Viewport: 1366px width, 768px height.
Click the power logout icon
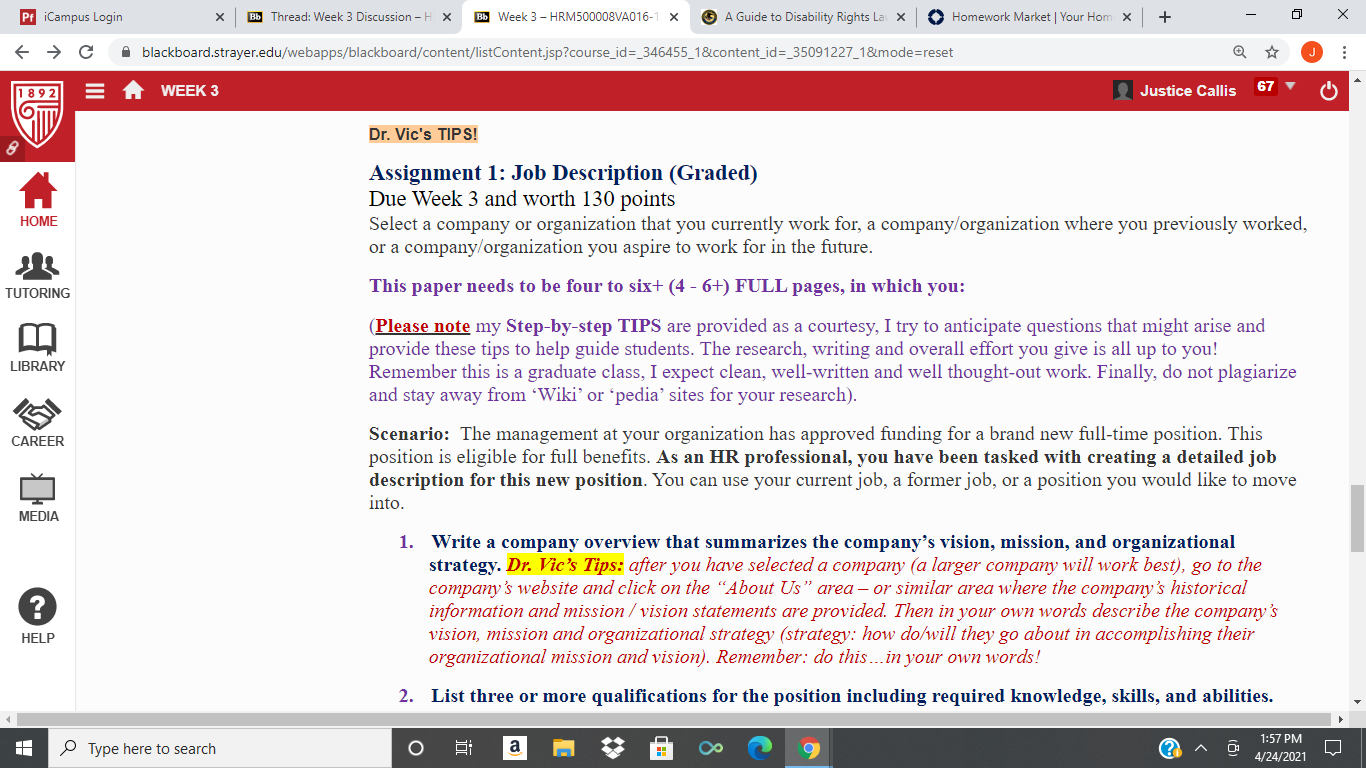coord(1329,91)
